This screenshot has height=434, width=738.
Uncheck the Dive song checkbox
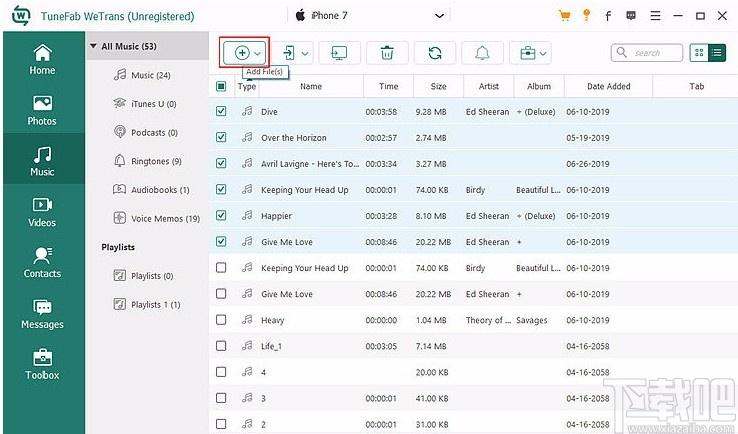221,111
